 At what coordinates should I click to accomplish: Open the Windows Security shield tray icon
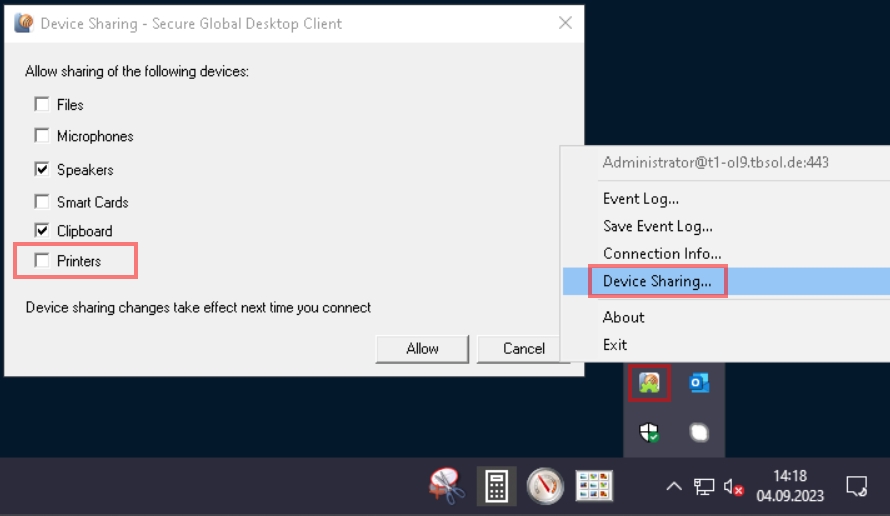(x=649, y=432)
